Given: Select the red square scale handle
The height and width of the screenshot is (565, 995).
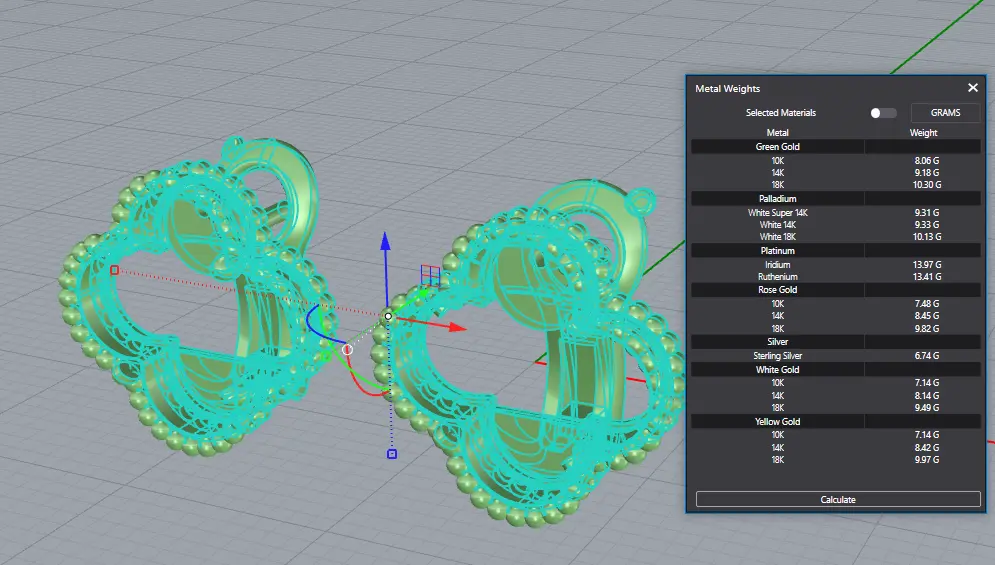Looking at the screenshot, I should (x=114, y=270).
